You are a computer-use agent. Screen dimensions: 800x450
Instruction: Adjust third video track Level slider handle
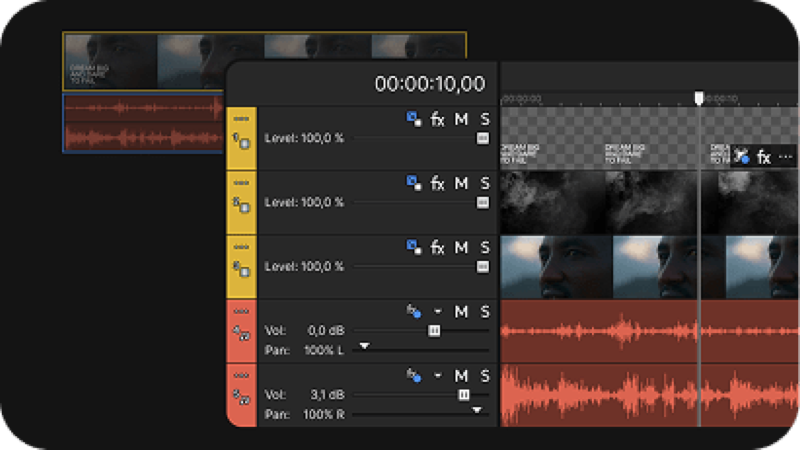[483, 266]
